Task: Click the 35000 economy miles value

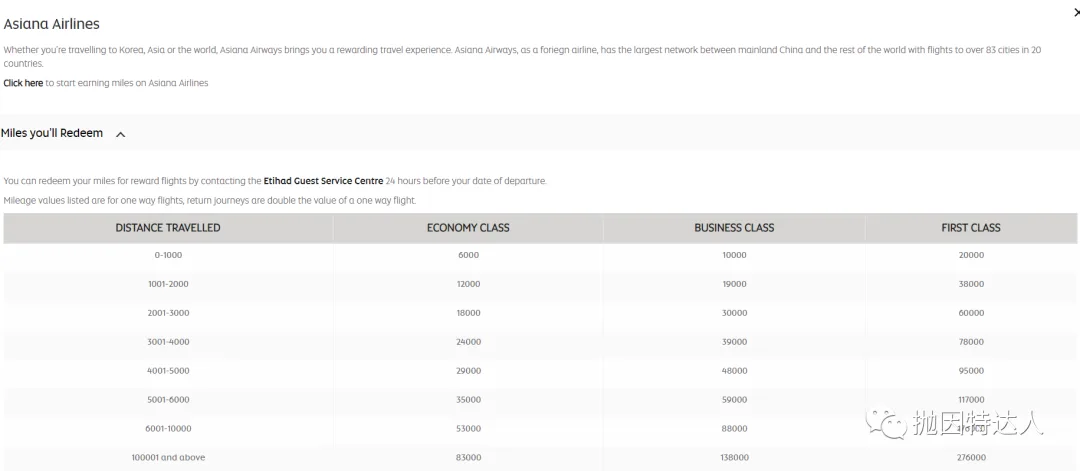Action: click(x=468, y=399)
